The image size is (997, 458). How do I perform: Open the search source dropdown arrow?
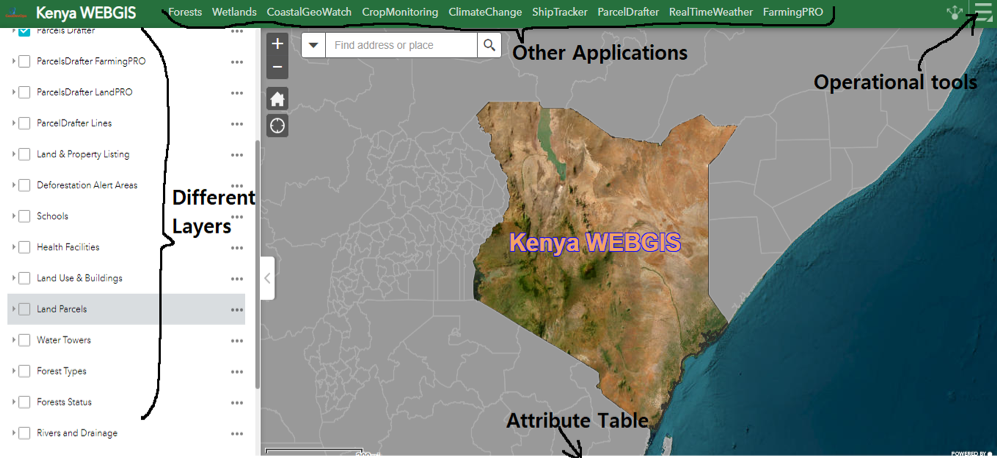coord(313,45)
